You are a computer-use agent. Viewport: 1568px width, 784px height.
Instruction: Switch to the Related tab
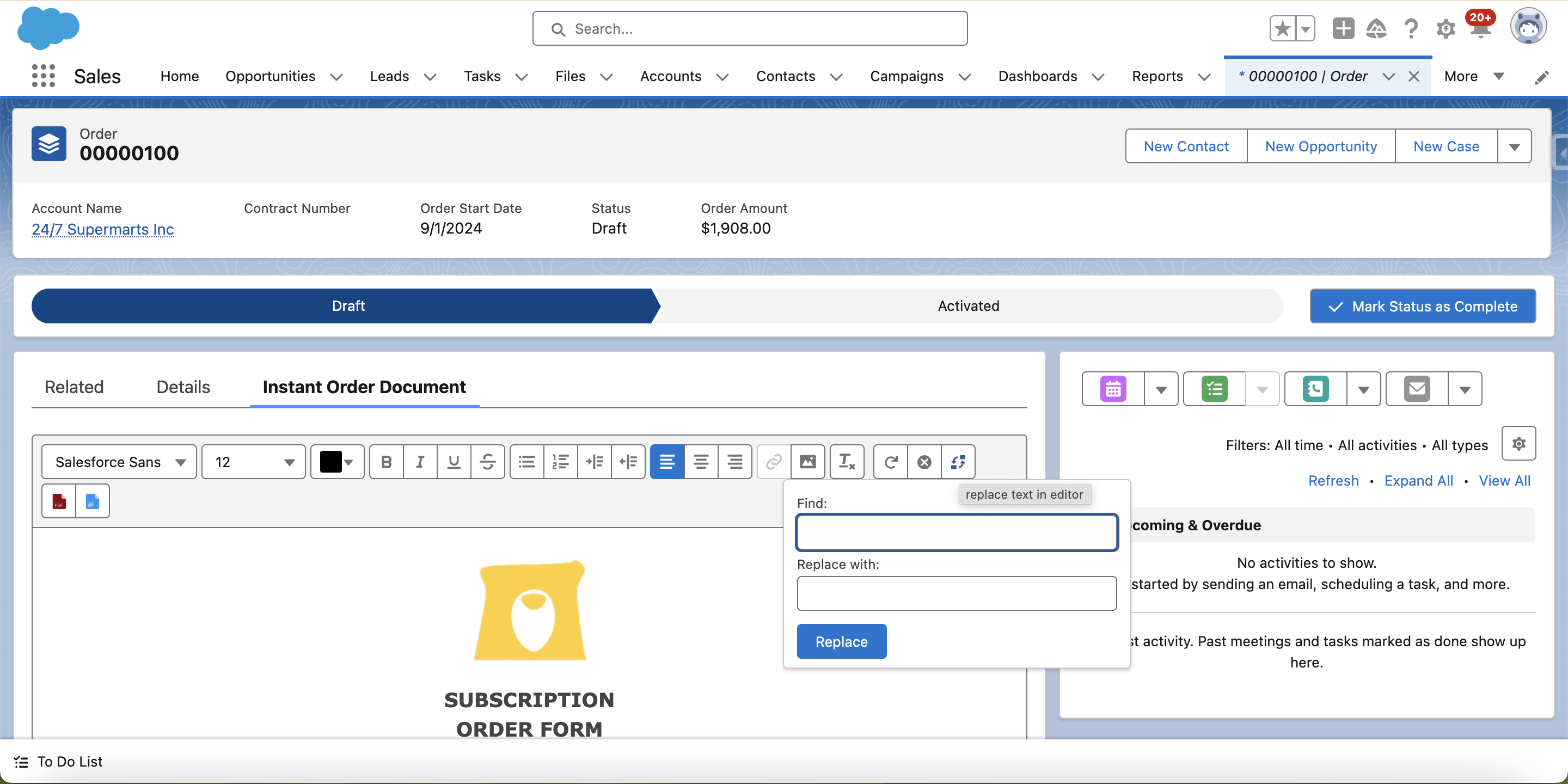[x=74, y=387]
